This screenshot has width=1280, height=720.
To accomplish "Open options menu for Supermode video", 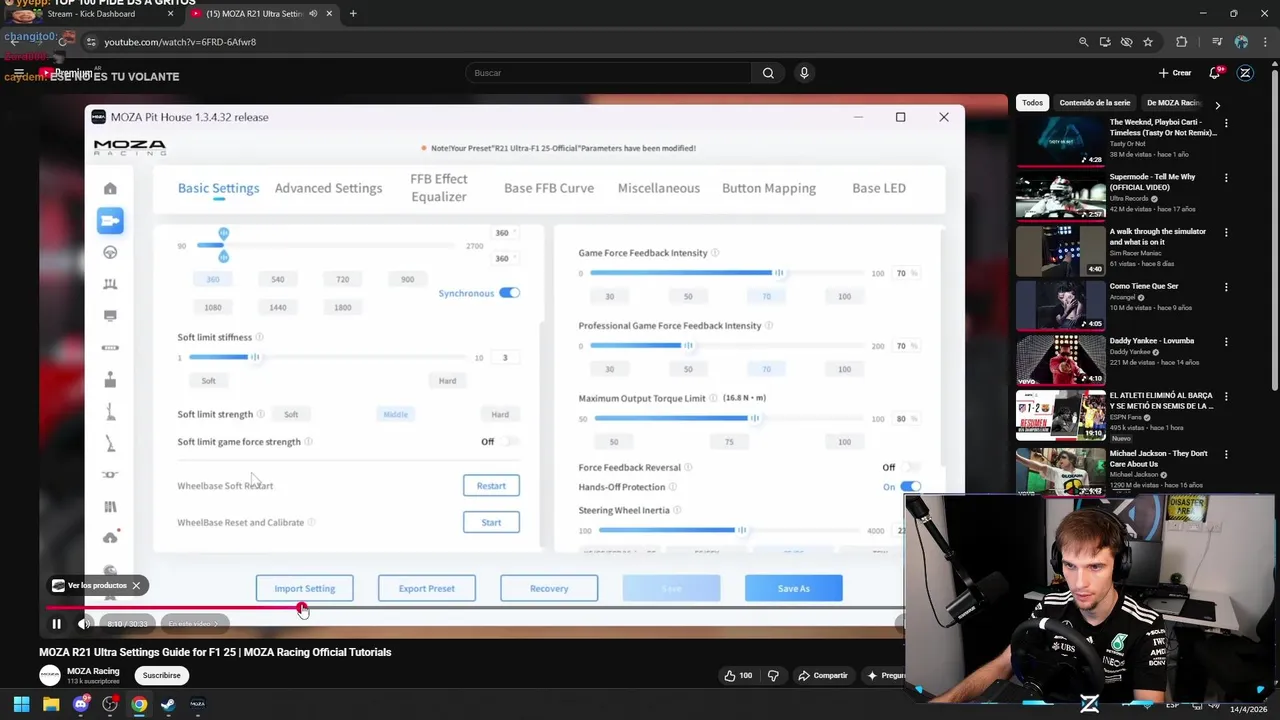I will tap(1226, 178).
